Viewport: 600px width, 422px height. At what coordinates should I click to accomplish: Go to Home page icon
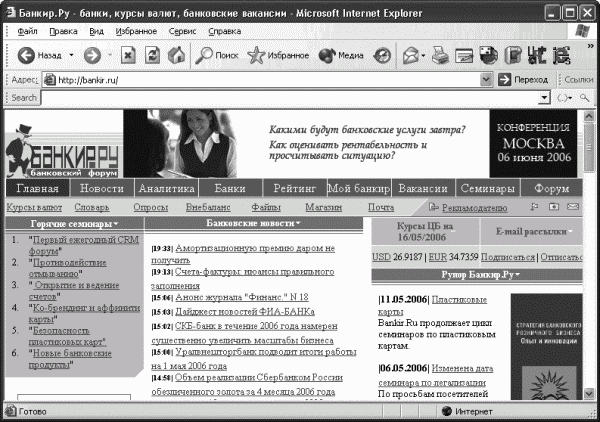pos(176,55)
